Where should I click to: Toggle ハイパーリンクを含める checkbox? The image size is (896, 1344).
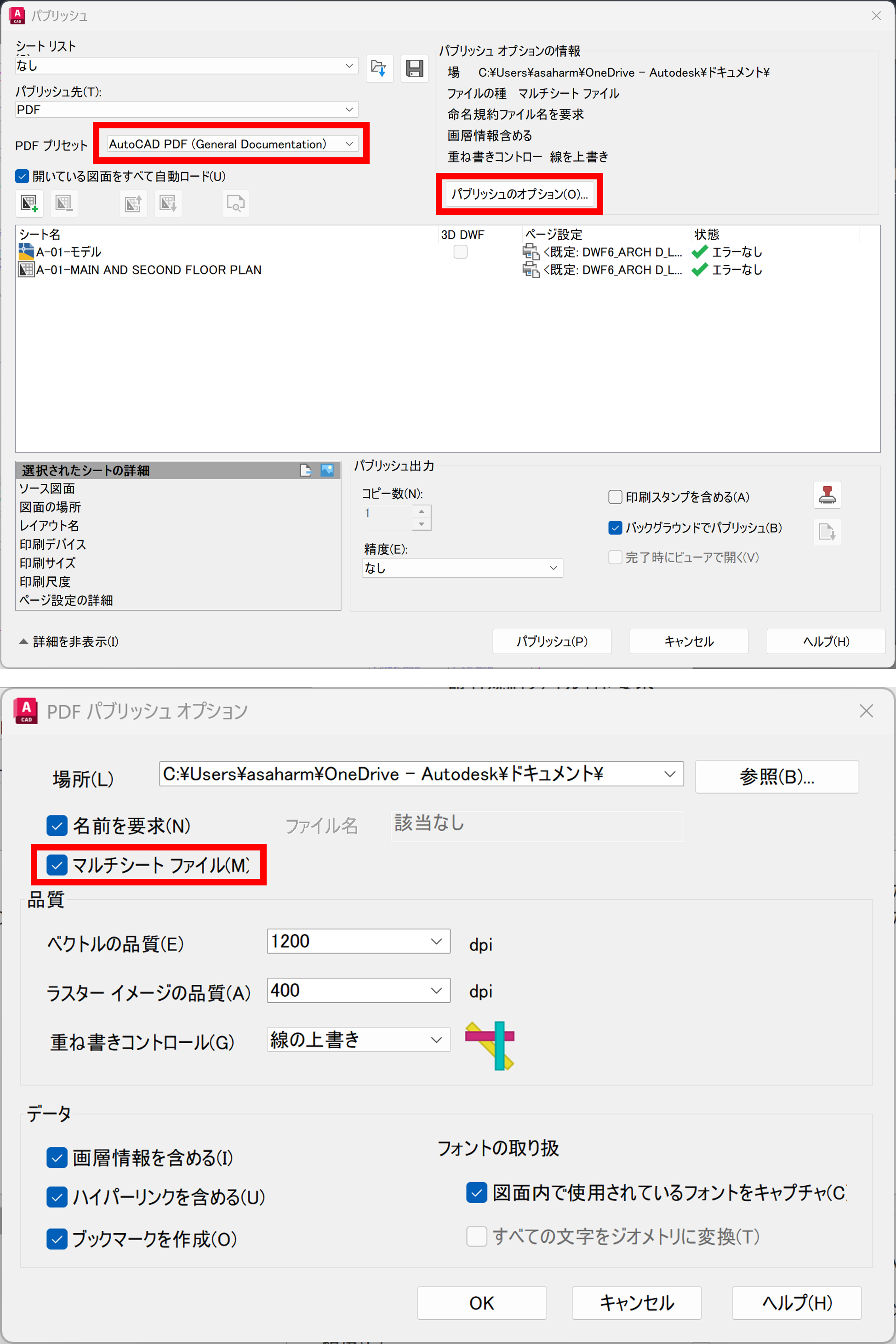(57, 1198)
